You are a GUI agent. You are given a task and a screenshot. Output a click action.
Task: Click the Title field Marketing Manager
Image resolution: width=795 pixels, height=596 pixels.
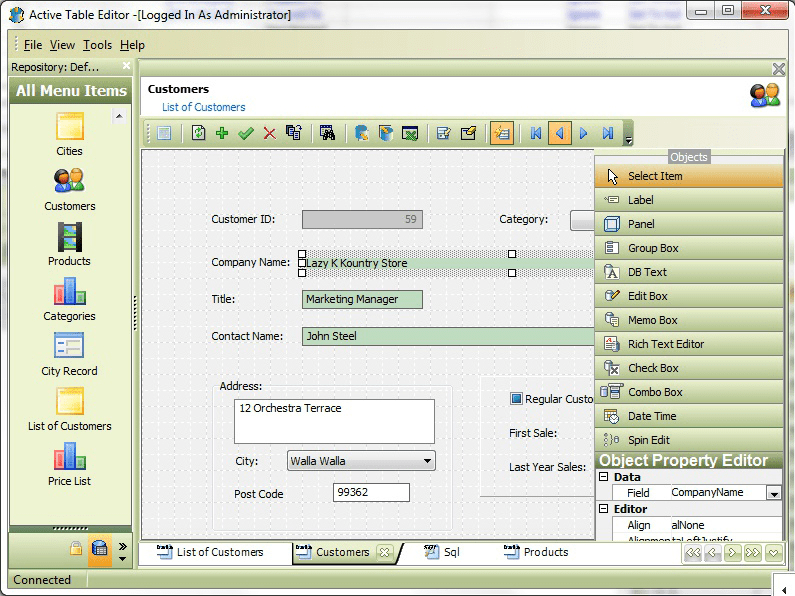(362, 300)
